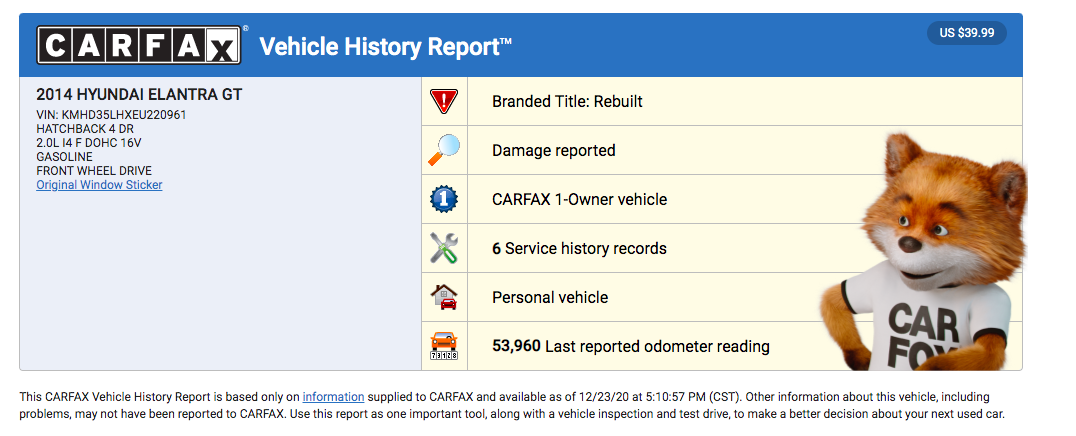
Task: Click the red Branded Title warning icon
Action: click(443, 102)
